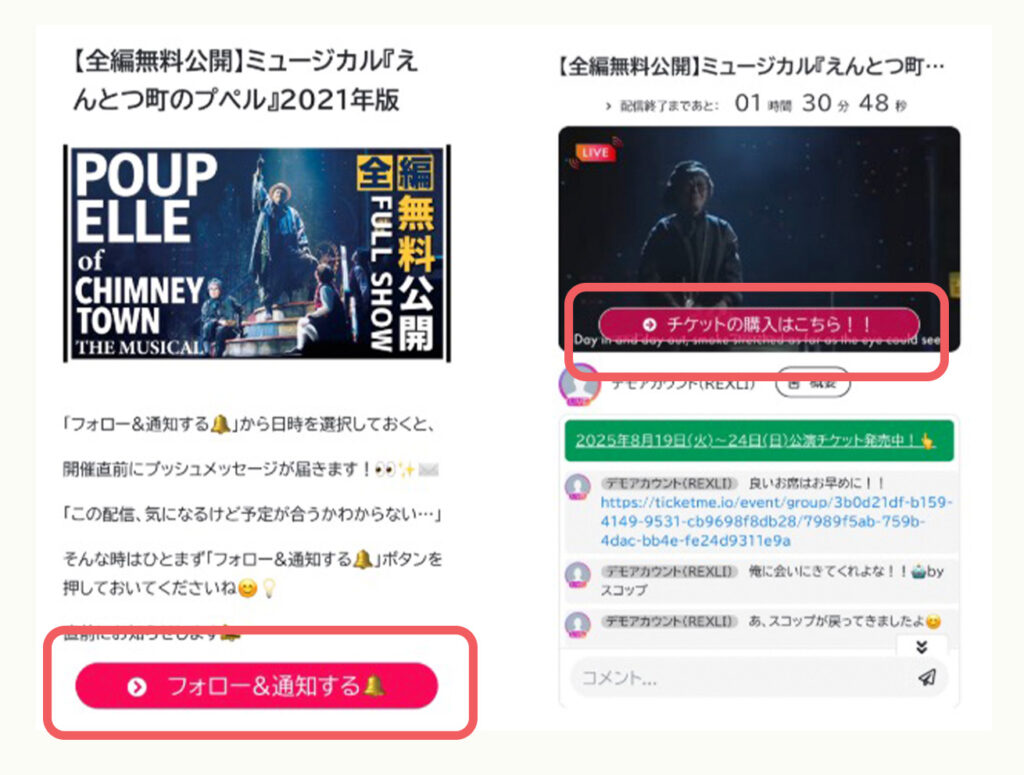Click avatar beside last chat comment
The image size is (1024, 775).
coord(577,624)
